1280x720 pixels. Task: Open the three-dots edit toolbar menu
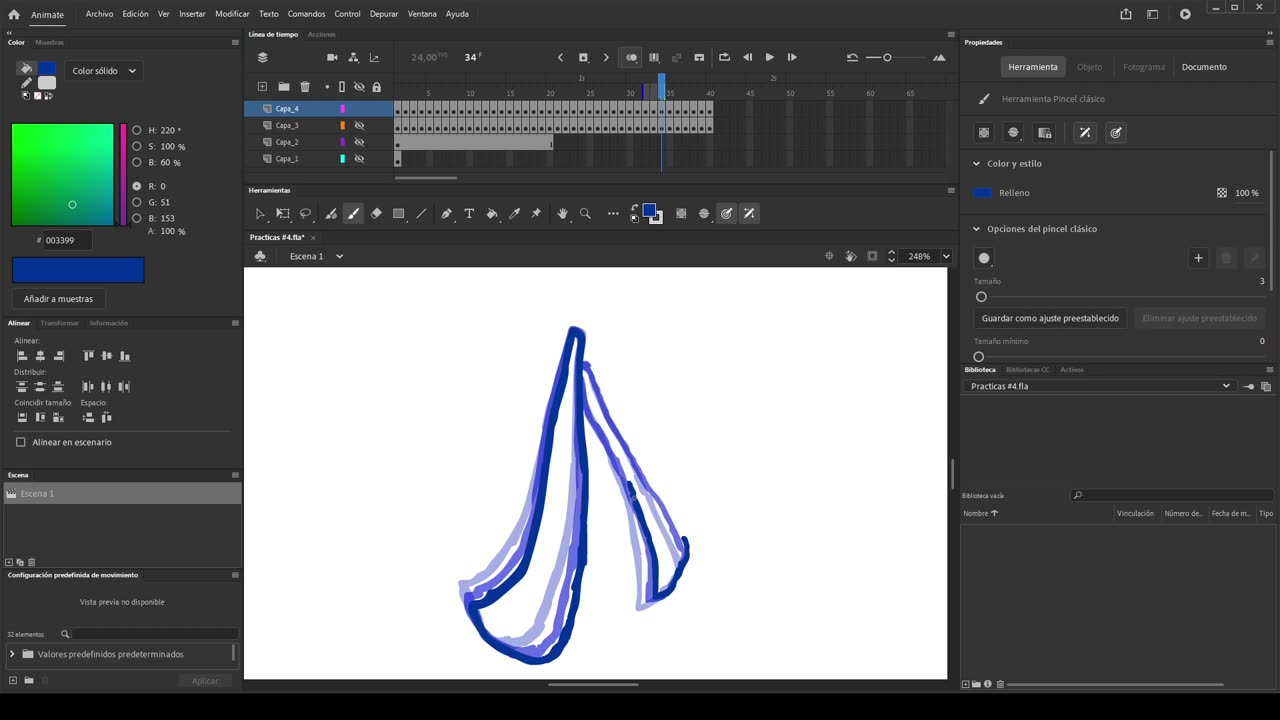pos(613,213)
